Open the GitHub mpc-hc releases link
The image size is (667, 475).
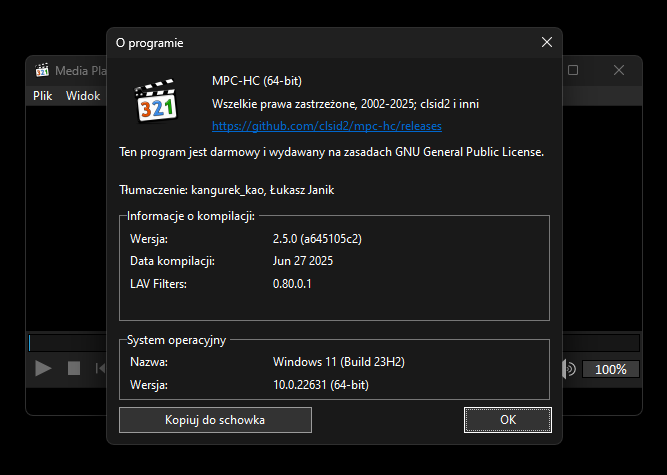327,126
